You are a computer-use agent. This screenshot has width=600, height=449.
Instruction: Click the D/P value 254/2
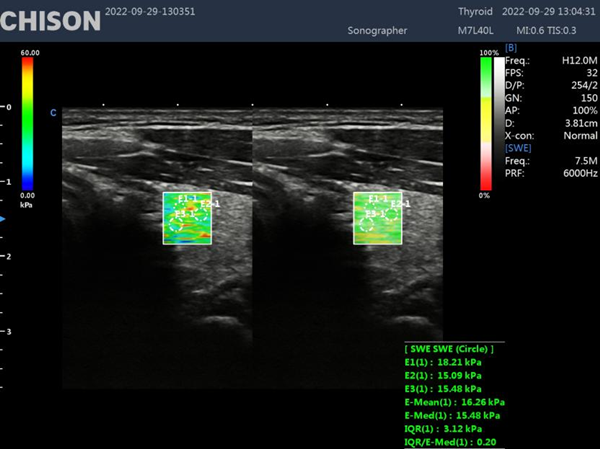point(584,85)
